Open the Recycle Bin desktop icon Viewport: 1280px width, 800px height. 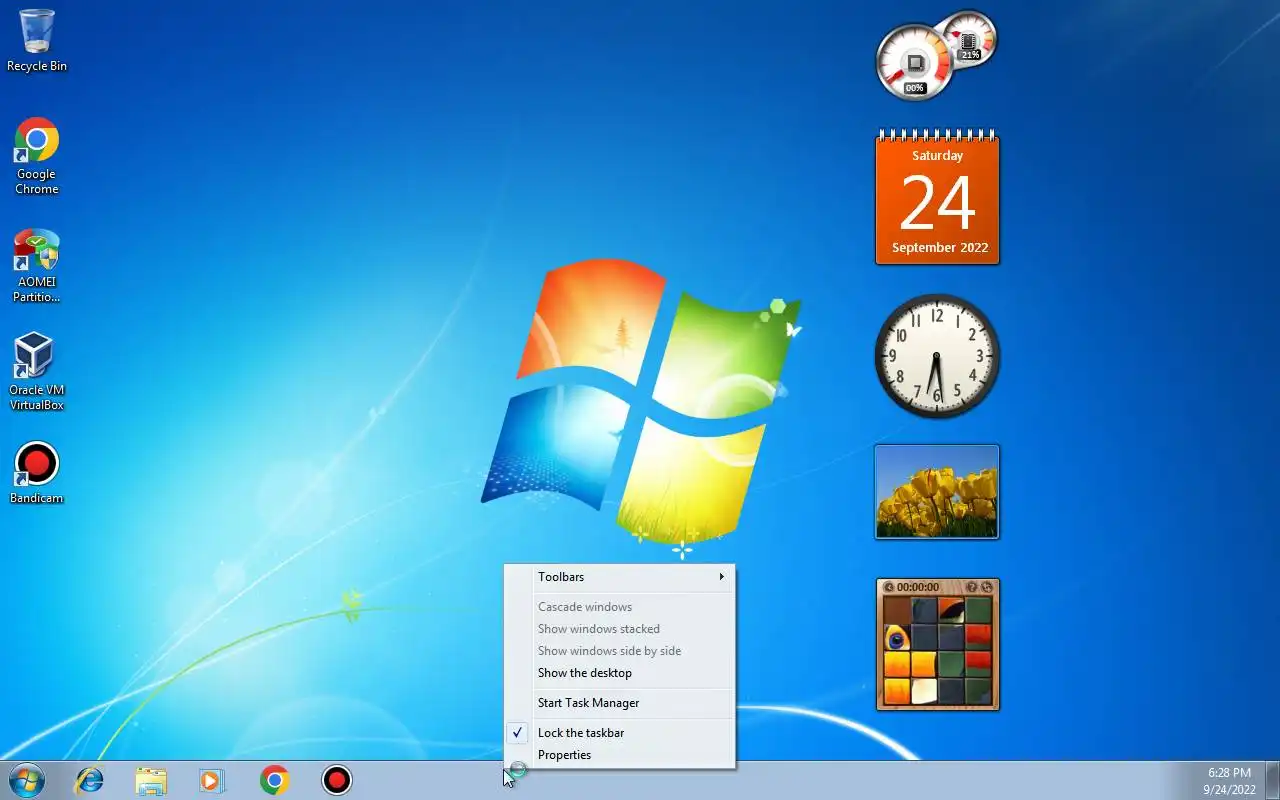[x=37, y=41]
